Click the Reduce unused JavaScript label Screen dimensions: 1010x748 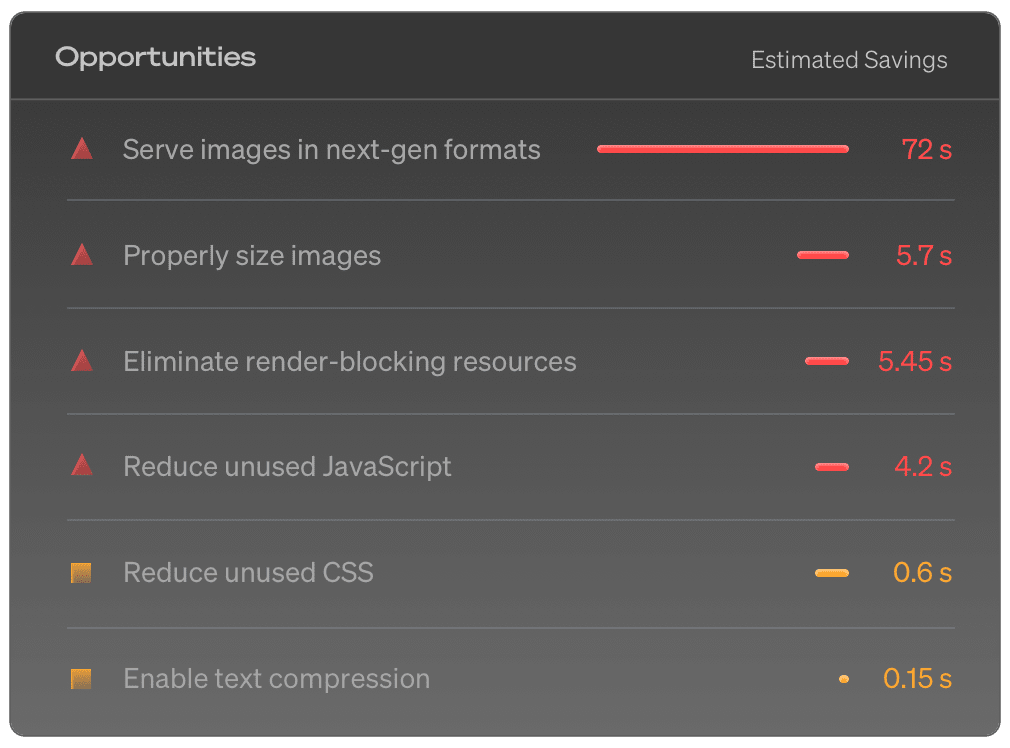(287, 466)
